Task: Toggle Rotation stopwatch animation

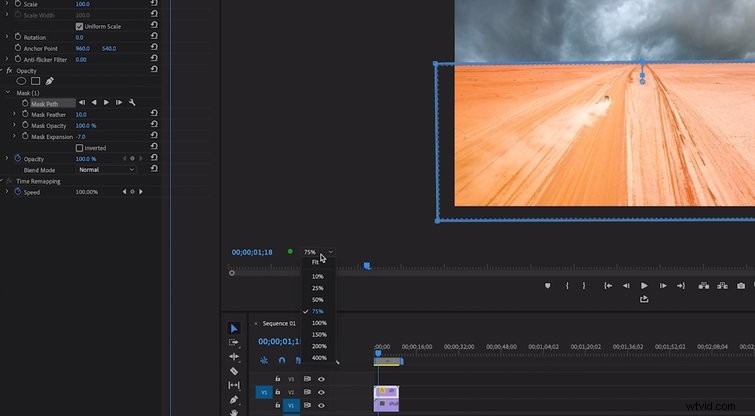Action: (x=18, y=37)
